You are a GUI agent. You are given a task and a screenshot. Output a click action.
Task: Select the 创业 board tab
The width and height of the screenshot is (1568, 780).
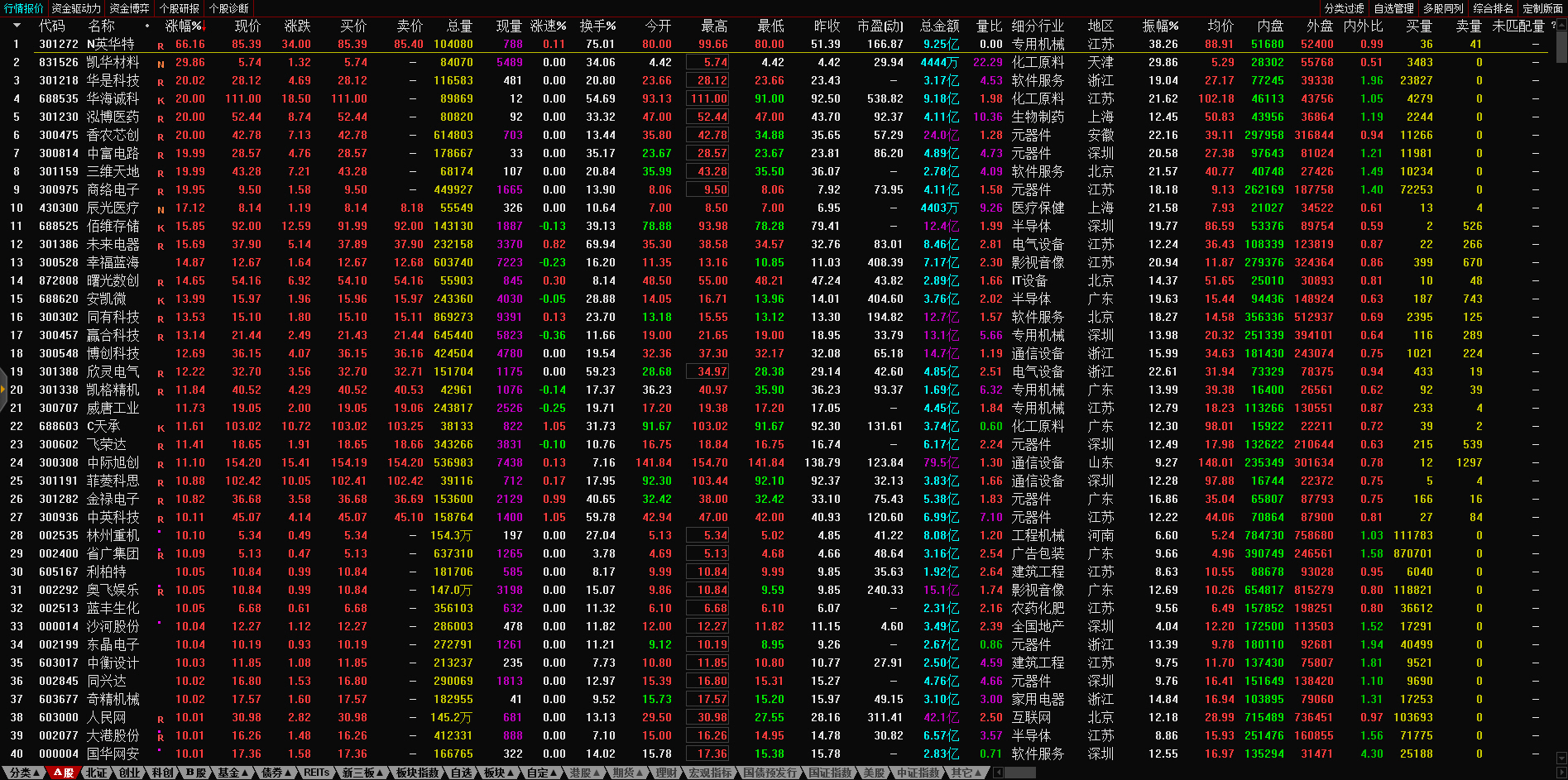[x=129, y=773]
